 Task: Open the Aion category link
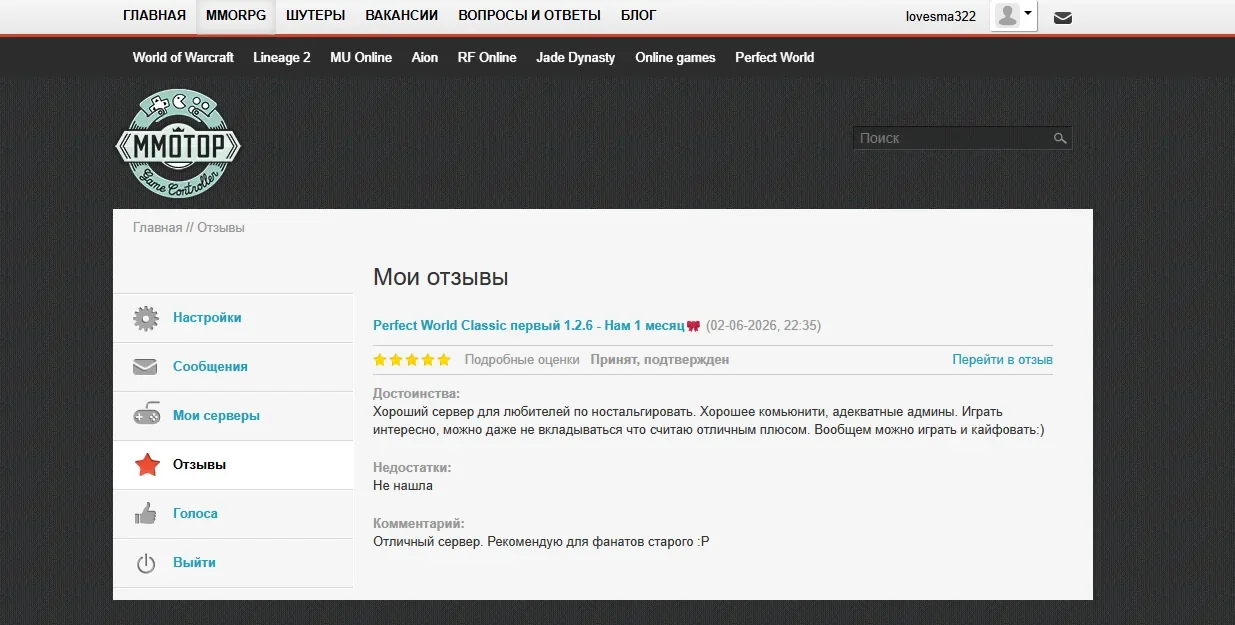point(425,57)
